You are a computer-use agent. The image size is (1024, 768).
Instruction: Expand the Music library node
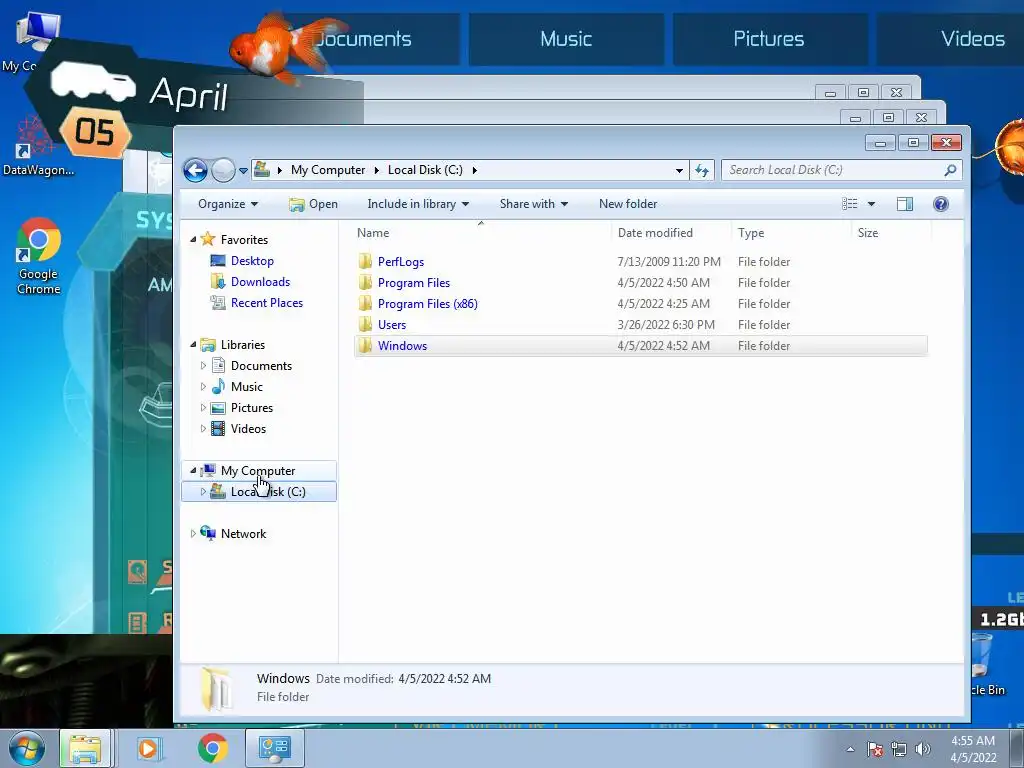203,387
